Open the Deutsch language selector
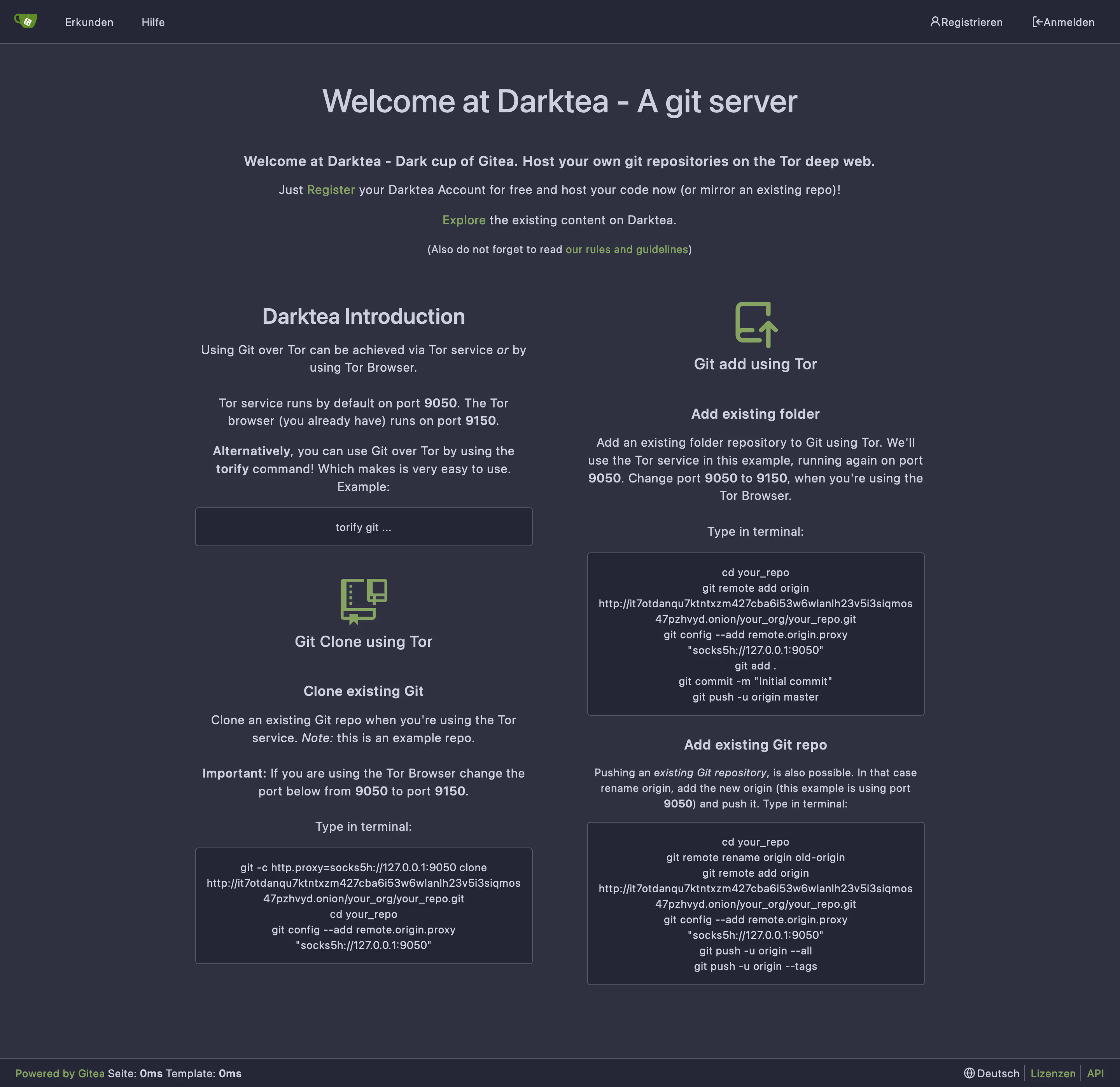This screenshot has height=1087, width=1120. coord(992,1073)
